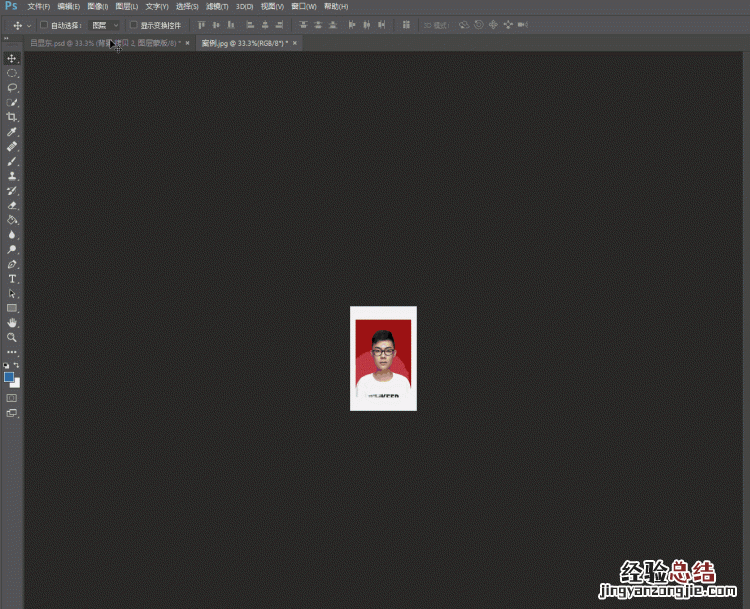The image size is (750, 609).
Task: Open the blue foreground color swatch
Action: click(9, 377)
